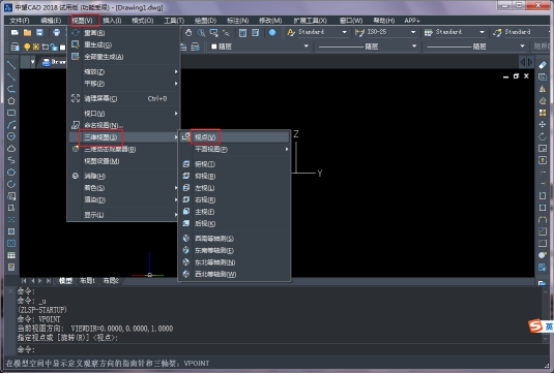Open the linetype 随层 dropdown
Image resolution: width=554 pixels, height=374 pixels.
tap(414, 46)
